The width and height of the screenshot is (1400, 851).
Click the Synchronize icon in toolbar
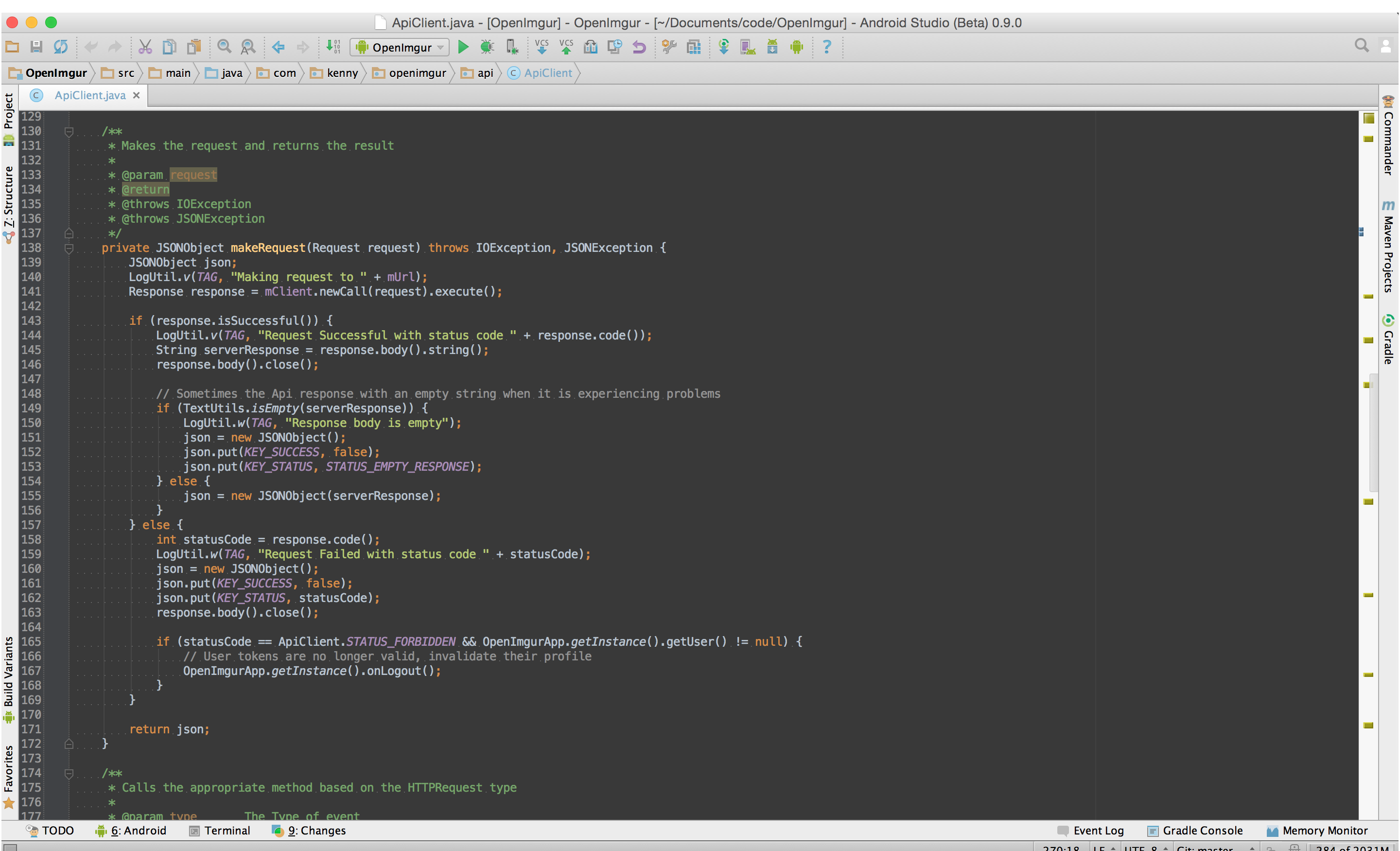tap(61, 47)
